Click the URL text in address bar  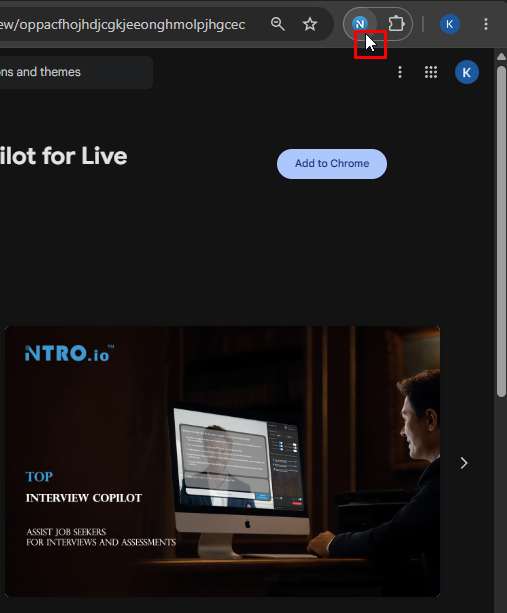click(x=122, y=25)
